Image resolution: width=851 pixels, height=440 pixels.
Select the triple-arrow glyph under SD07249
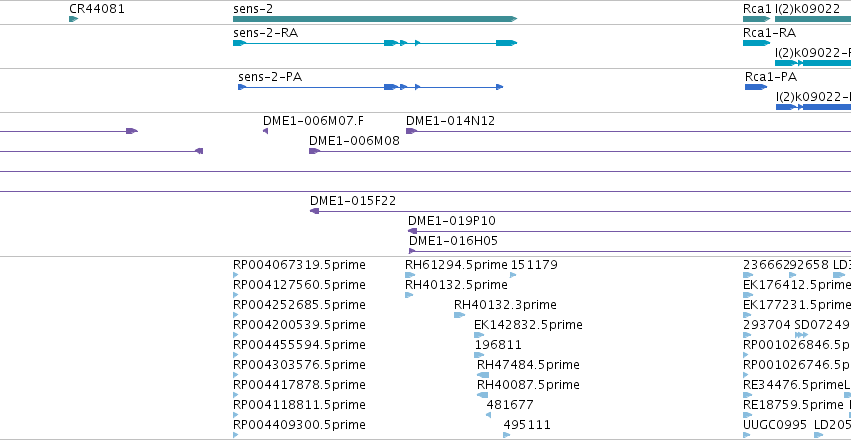801,335
